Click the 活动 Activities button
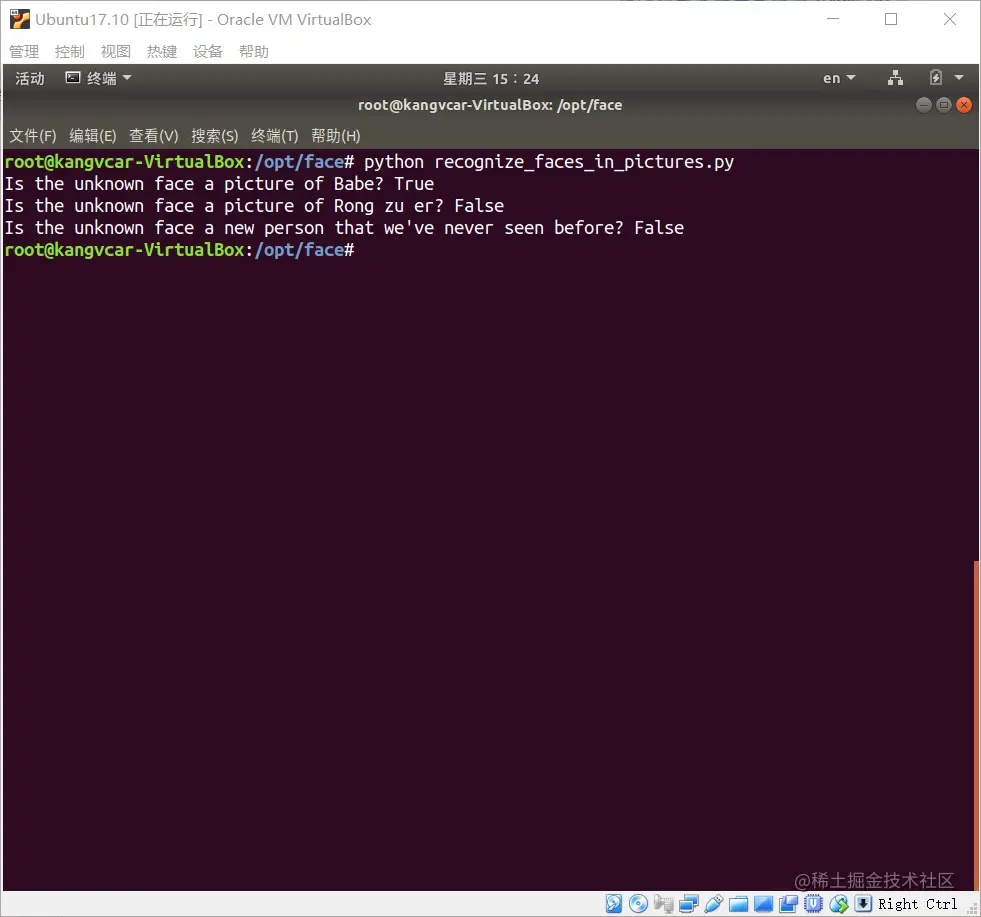The image size is (981, 917). coord(29,78)
